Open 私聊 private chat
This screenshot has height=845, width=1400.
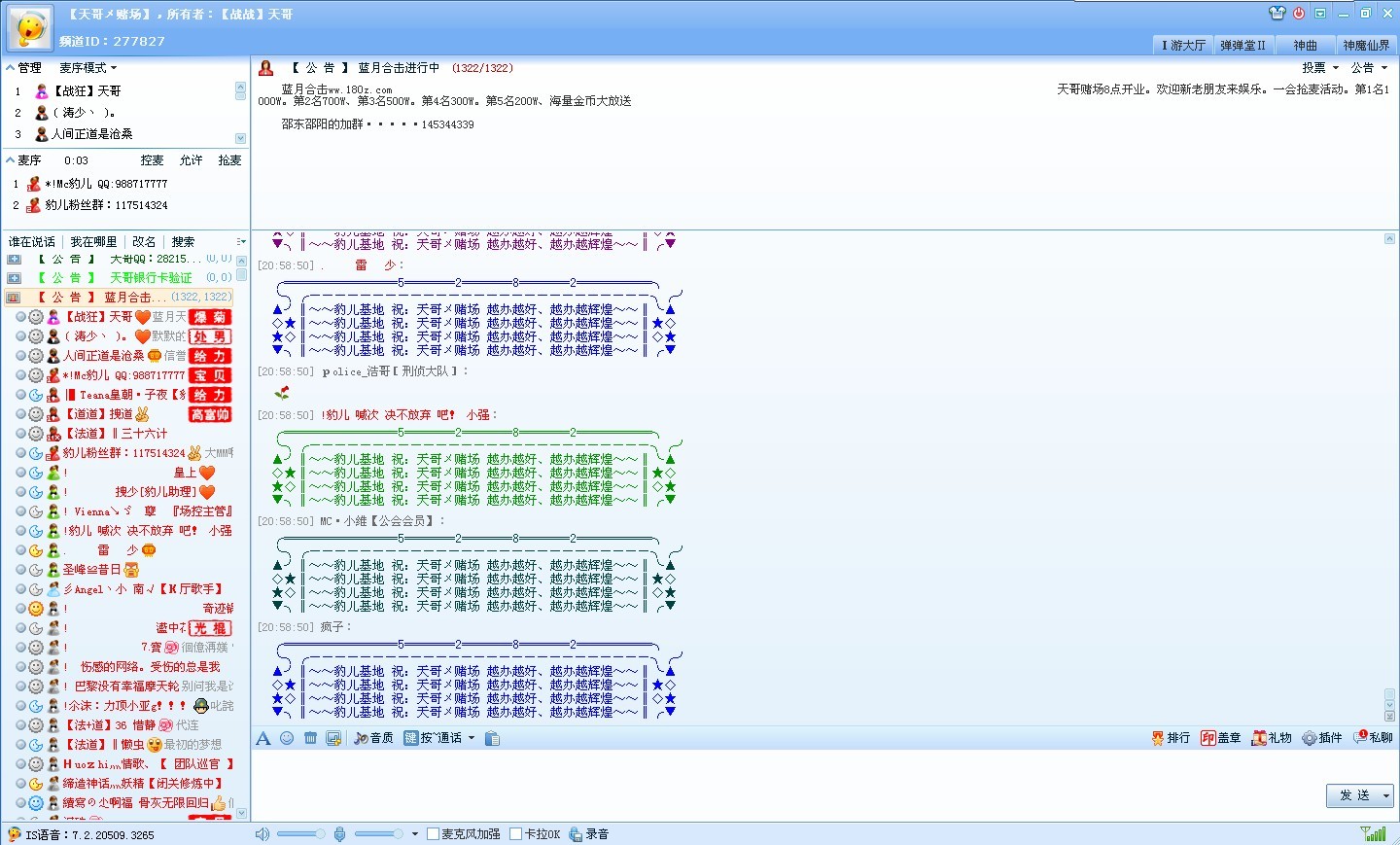click(x=1373, y=738)
